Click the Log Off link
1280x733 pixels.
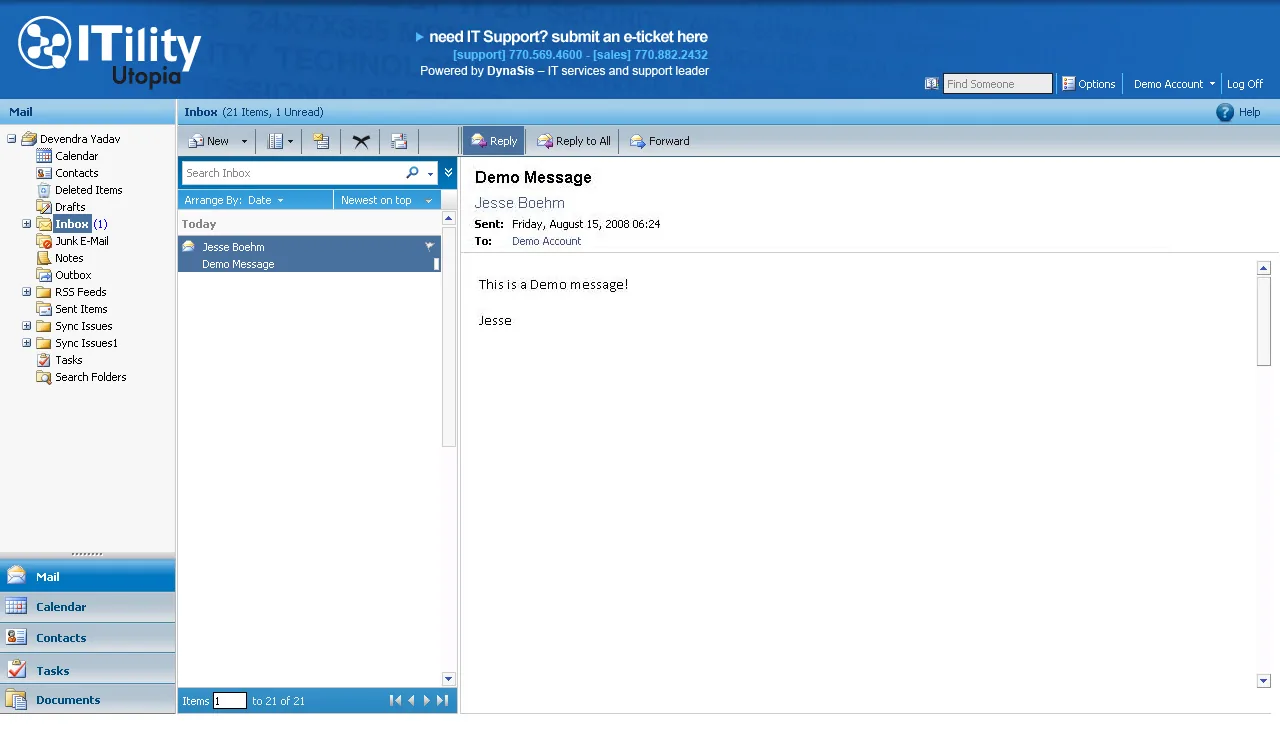(x=1245, y=84)
